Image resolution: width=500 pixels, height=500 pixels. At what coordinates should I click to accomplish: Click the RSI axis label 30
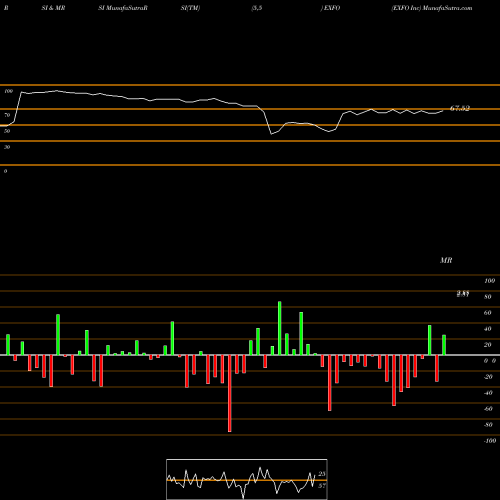point(7,147)
